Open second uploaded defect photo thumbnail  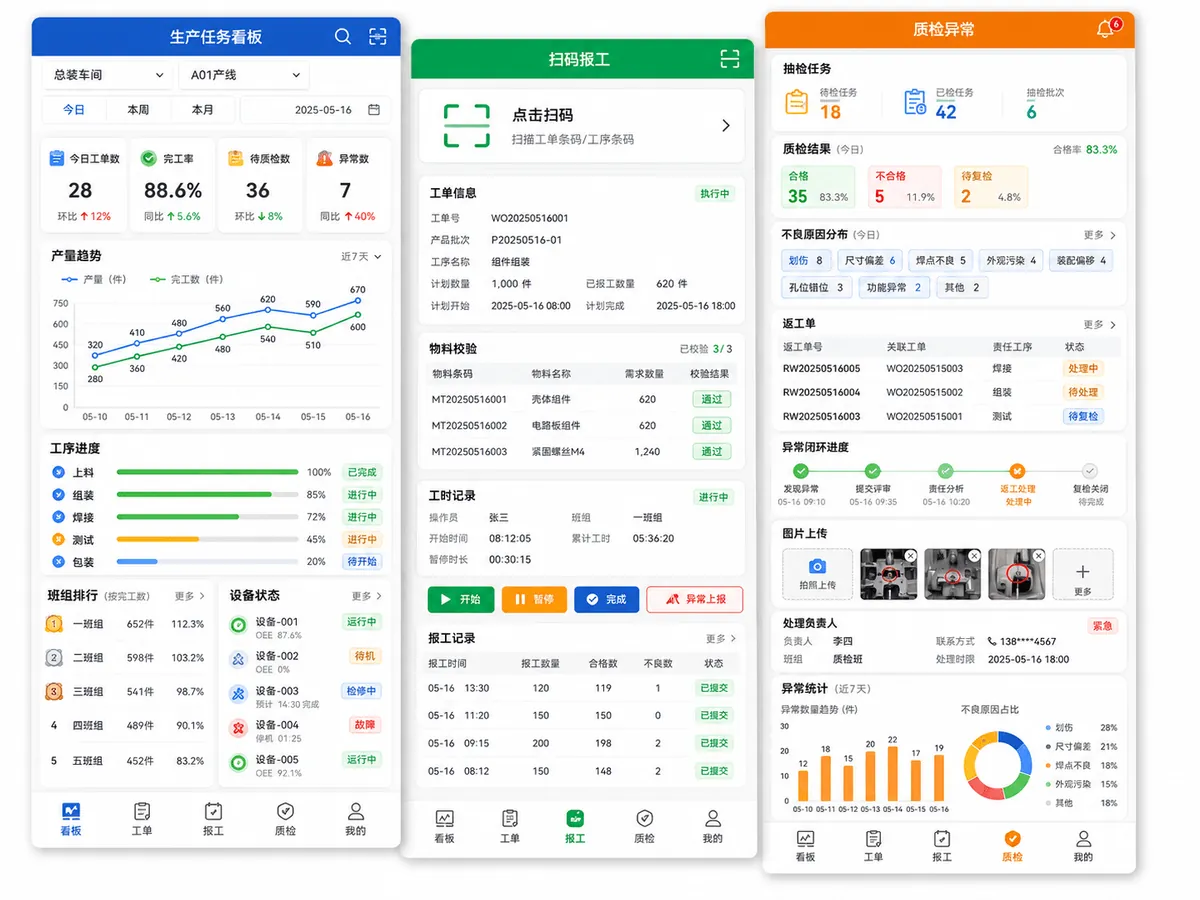click(x=952, y=574)
